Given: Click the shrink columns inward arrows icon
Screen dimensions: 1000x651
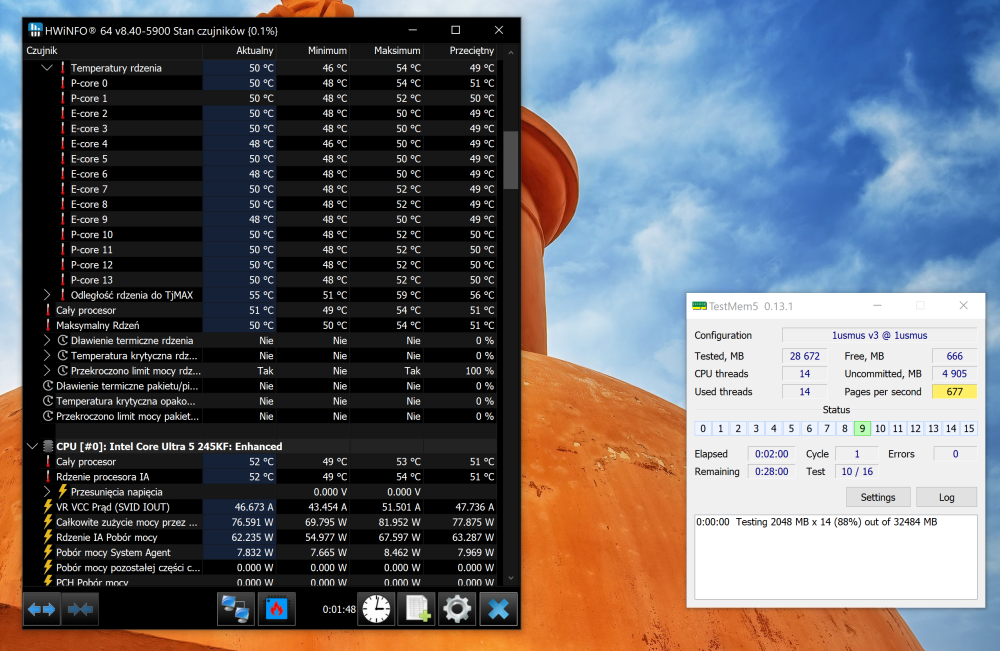Looking at the screenshot, I should coord(81,609).
